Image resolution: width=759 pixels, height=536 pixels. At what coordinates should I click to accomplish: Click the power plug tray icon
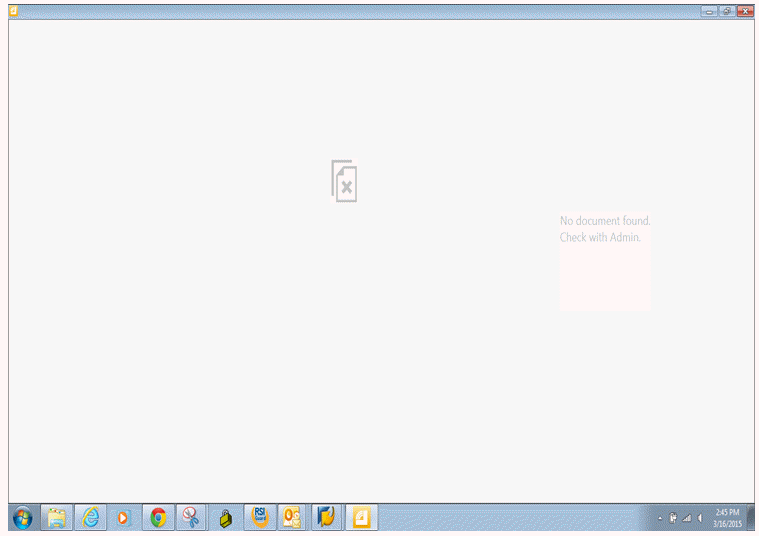(x=673, y=518)
